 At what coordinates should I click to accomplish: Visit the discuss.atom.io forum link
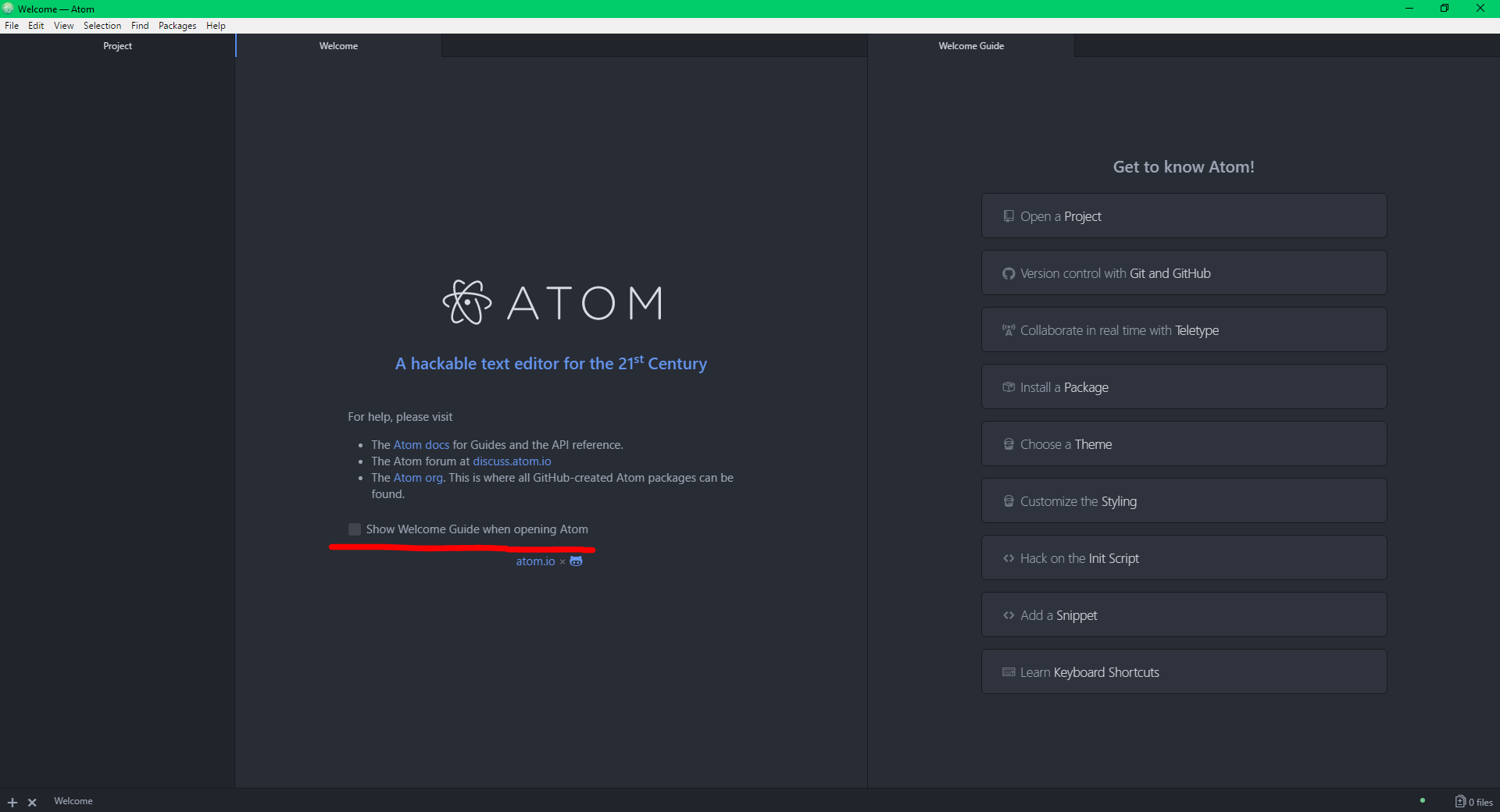(512, 461)
